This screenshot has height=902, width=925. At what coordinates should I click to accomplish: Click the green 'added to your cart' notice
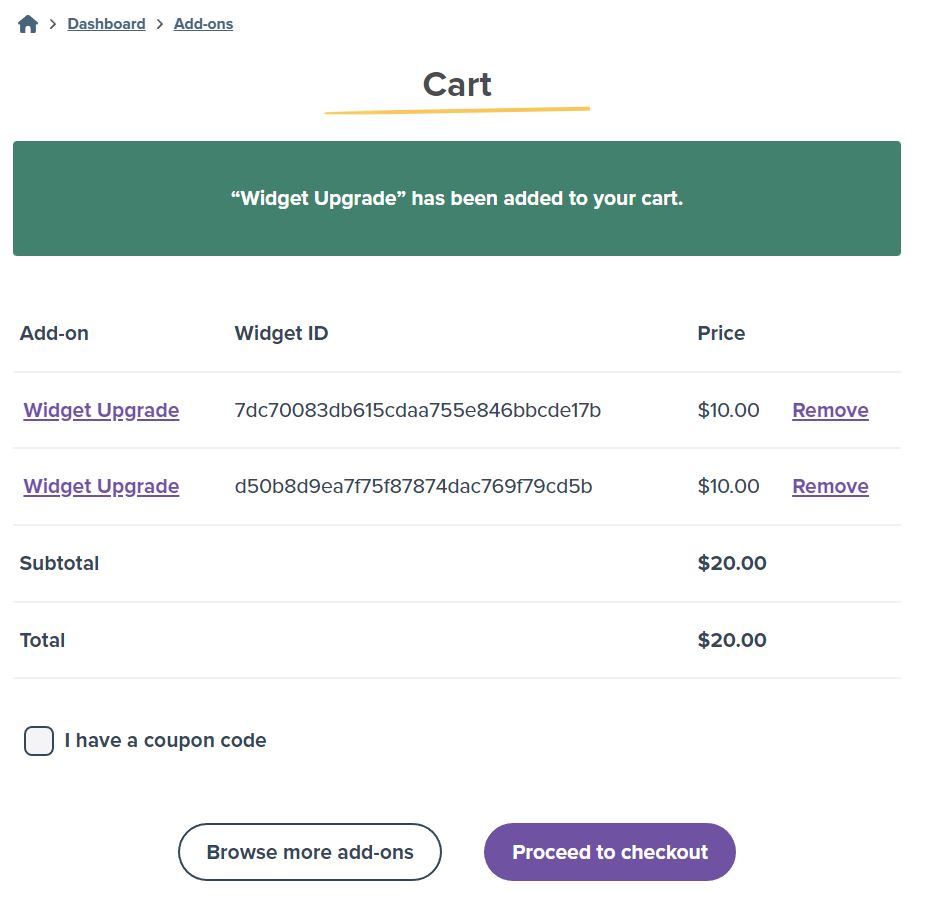457,198
